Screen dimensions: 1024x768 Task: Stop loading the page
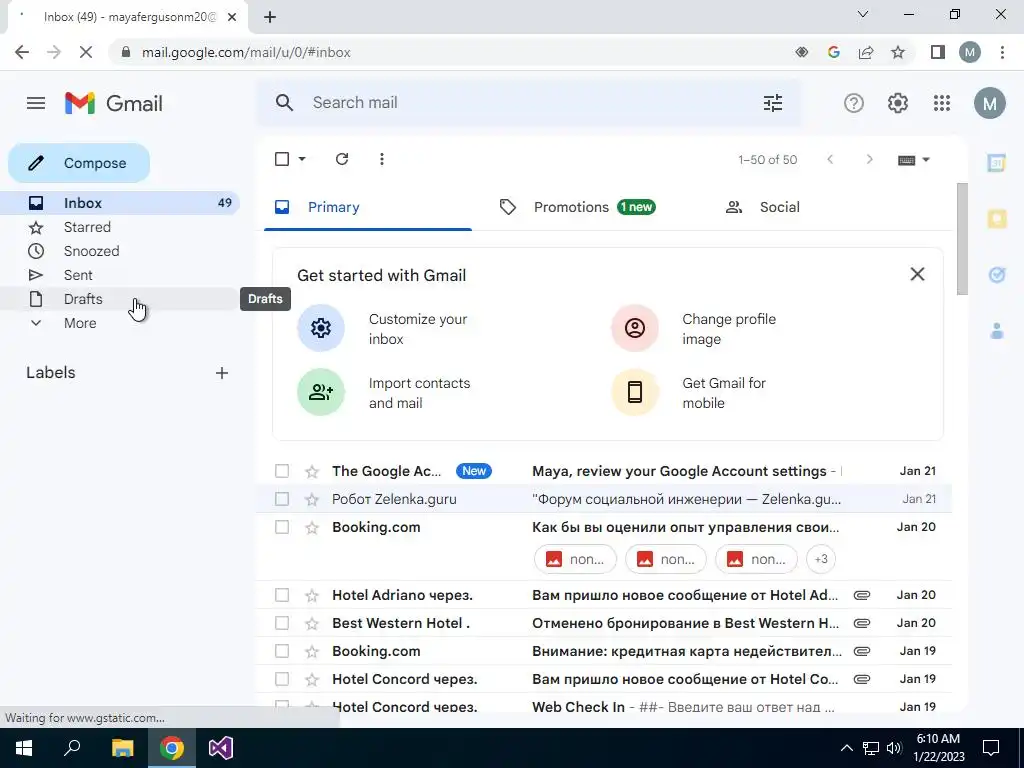point(86,52)
